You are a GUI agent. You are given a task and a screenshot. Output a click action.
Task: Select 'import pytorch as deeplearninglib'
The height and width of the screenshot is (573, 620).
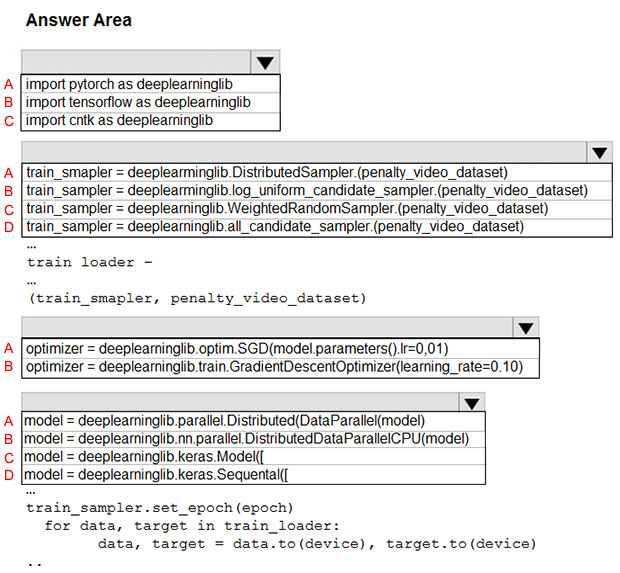tap(151, 84)
